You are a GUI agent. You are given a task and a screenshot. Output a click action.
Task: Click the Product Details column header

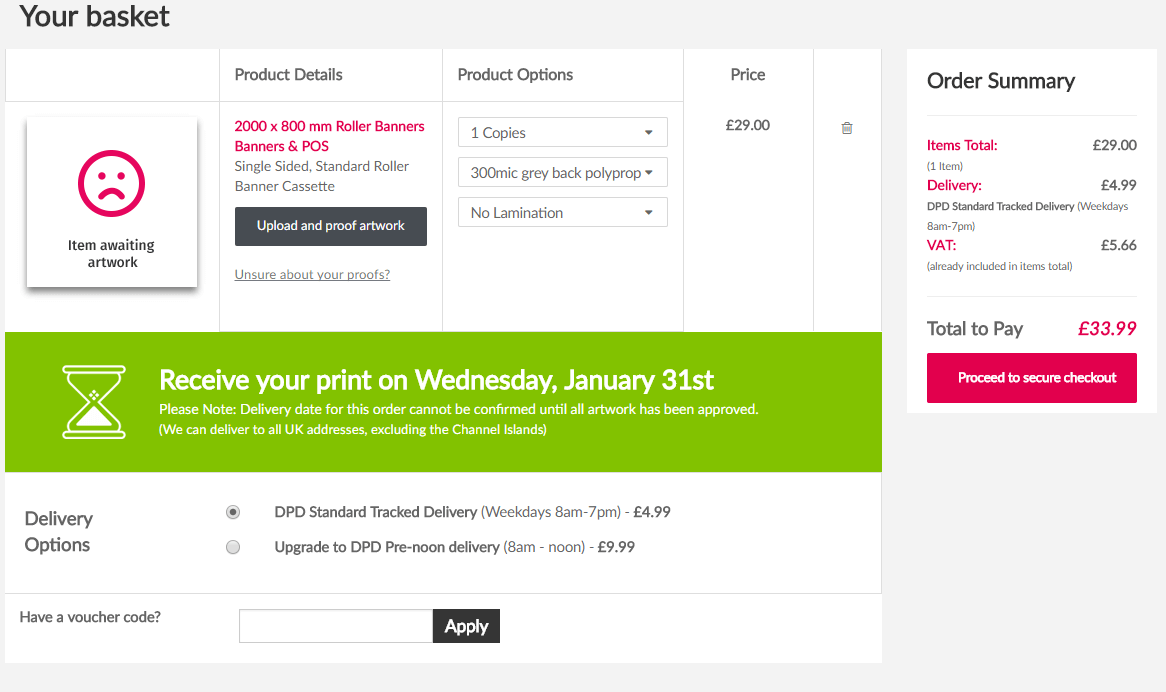289,74
